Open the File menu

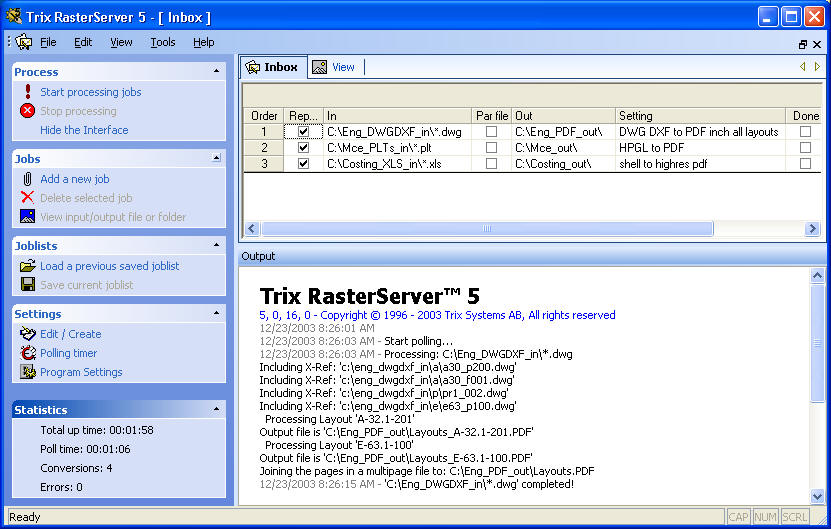48,42
